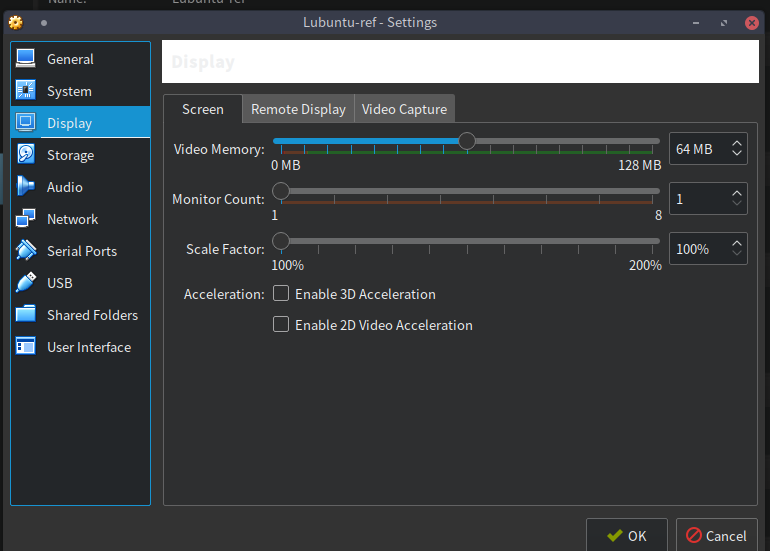Open Network settings icon
Screen dimensions: 770x551
pyautogui.click(x=26, y=219)
